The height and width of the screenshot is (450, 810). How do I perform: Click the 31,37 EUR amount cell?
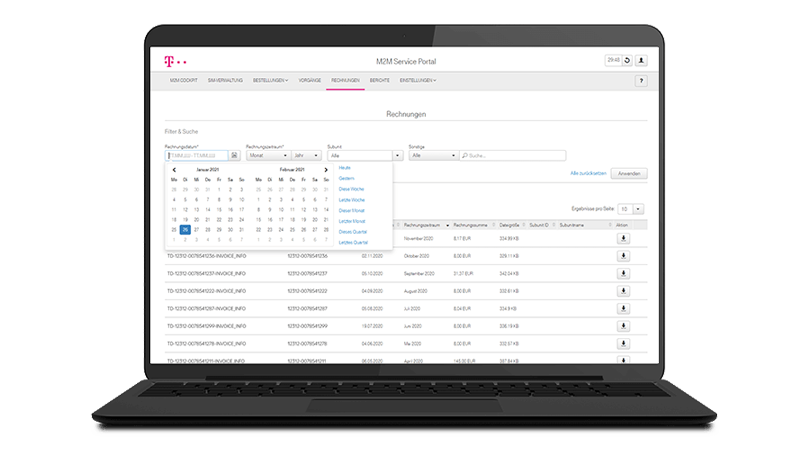tap(462, 274)
